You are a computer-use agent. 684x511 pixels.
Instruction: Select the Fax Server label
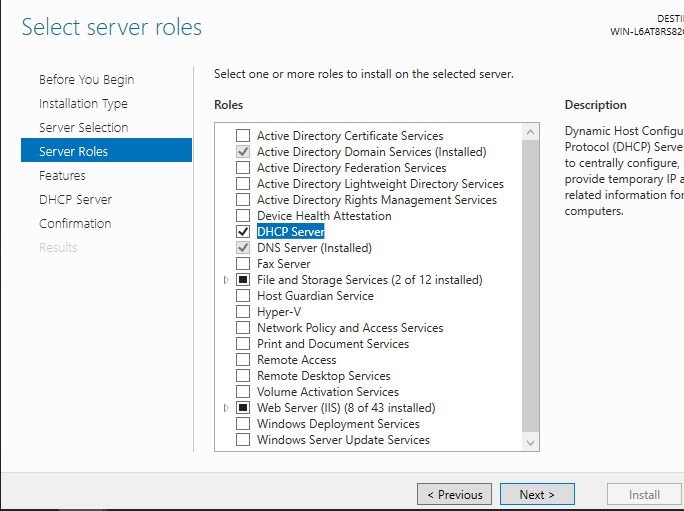pyautogui.click(x=284, y=264)
